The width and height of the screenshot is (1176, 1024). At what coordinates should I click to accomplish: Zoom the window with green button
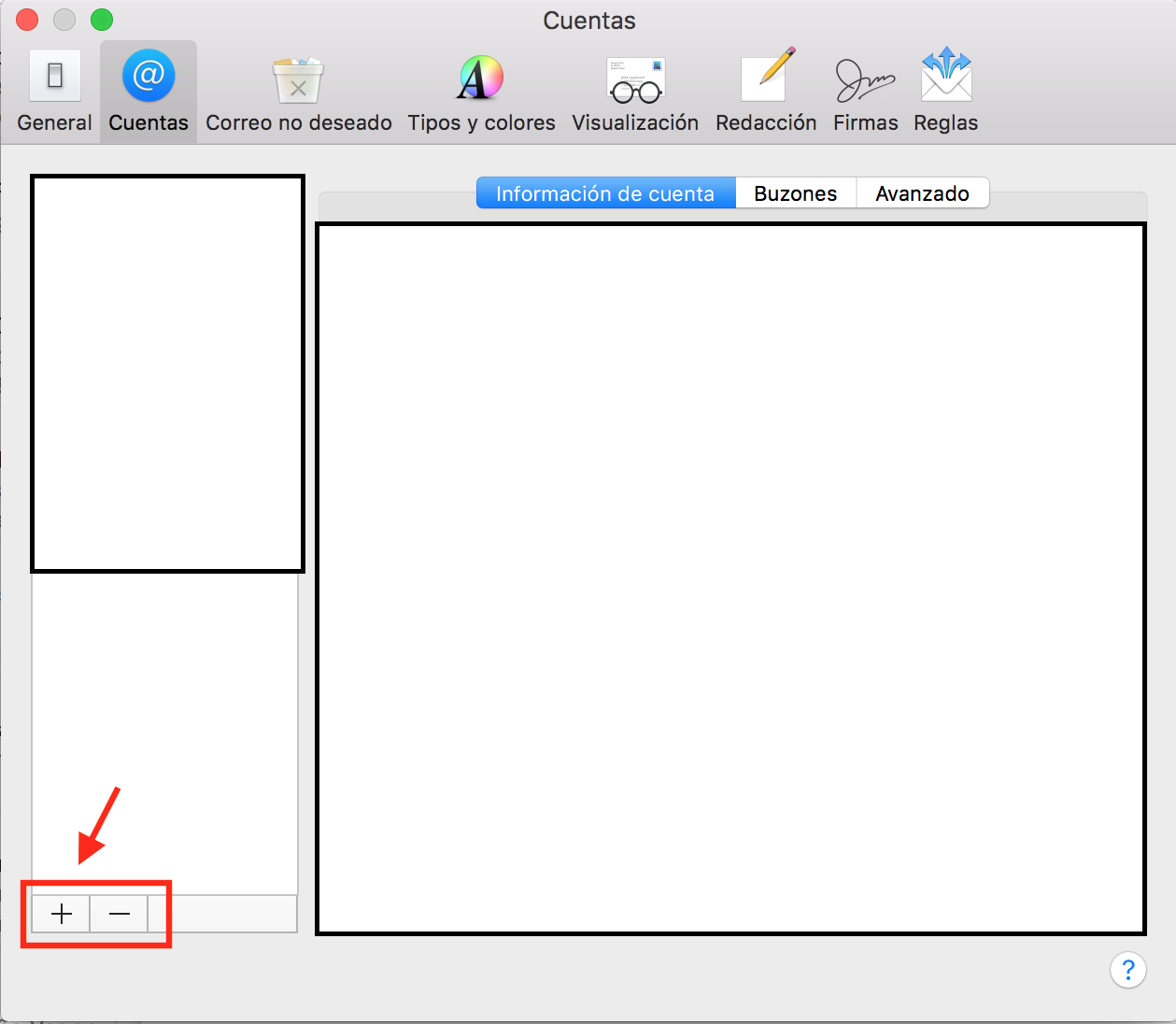pos(102,20)
